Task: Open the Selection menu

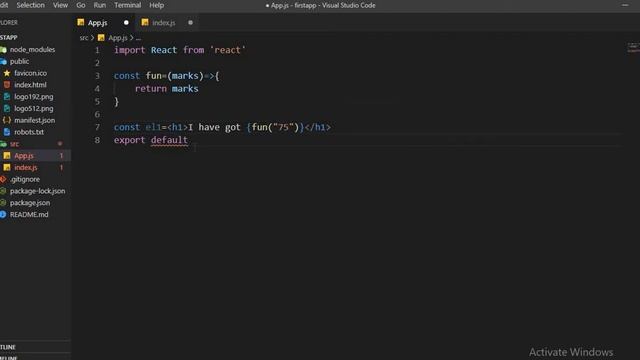Action: tap(30, 5)
